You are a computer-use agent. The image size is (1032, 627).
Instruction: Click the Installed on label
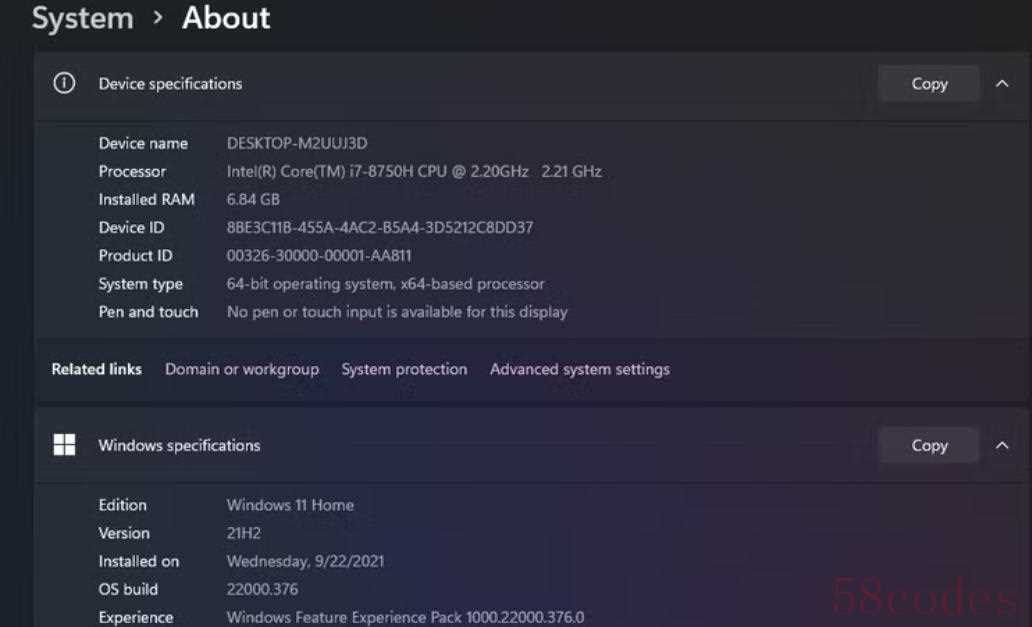[138, 562]
